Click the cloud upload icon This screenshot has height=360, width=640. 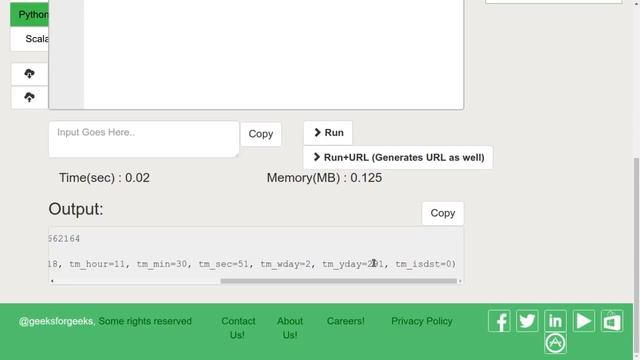(29, 97)
